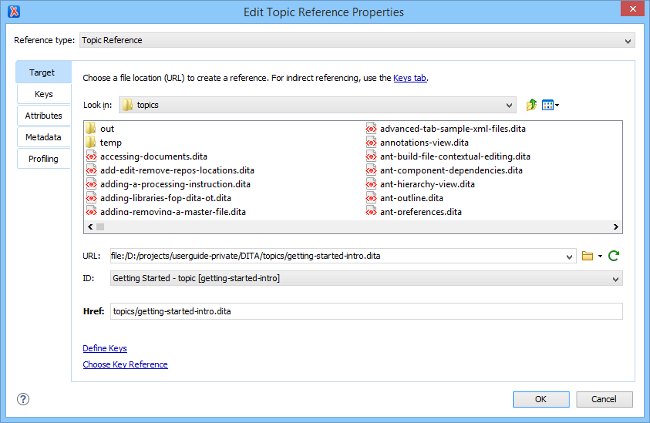The image size is (650, 423).
Task: Open the Look in folder dropdown
Action: coord(509,104)
